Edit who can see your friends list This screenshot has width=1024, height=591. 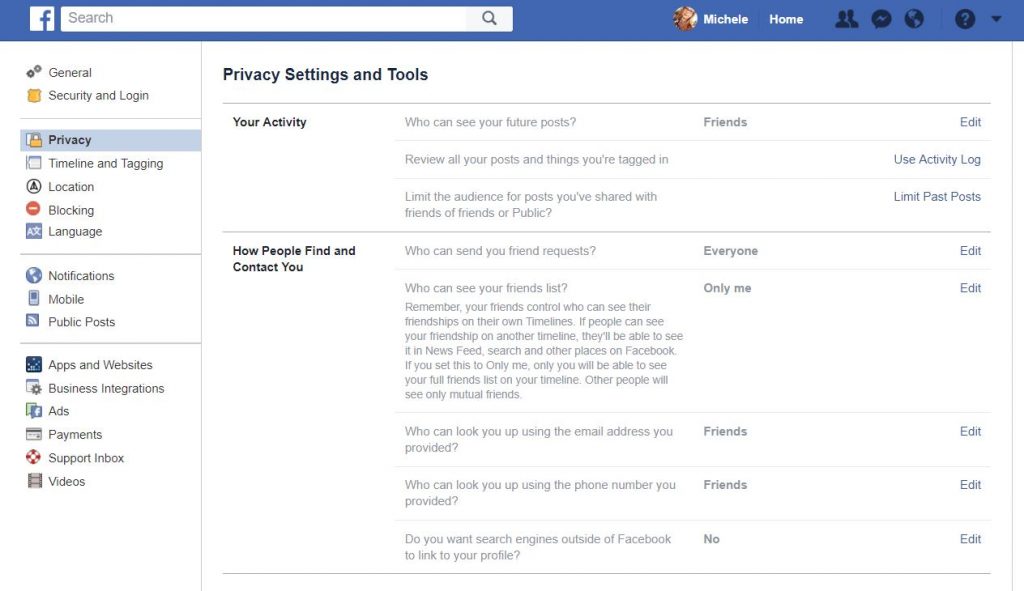tap(970, 288)
